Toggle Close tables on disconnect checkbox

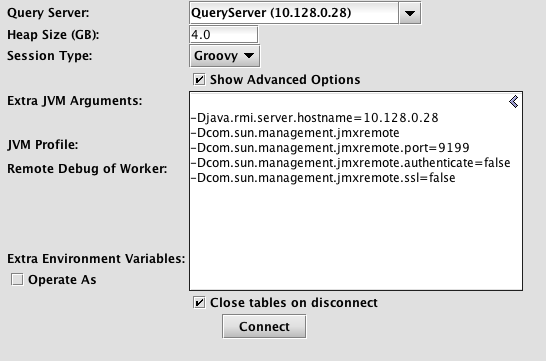[x=199, y=303]
